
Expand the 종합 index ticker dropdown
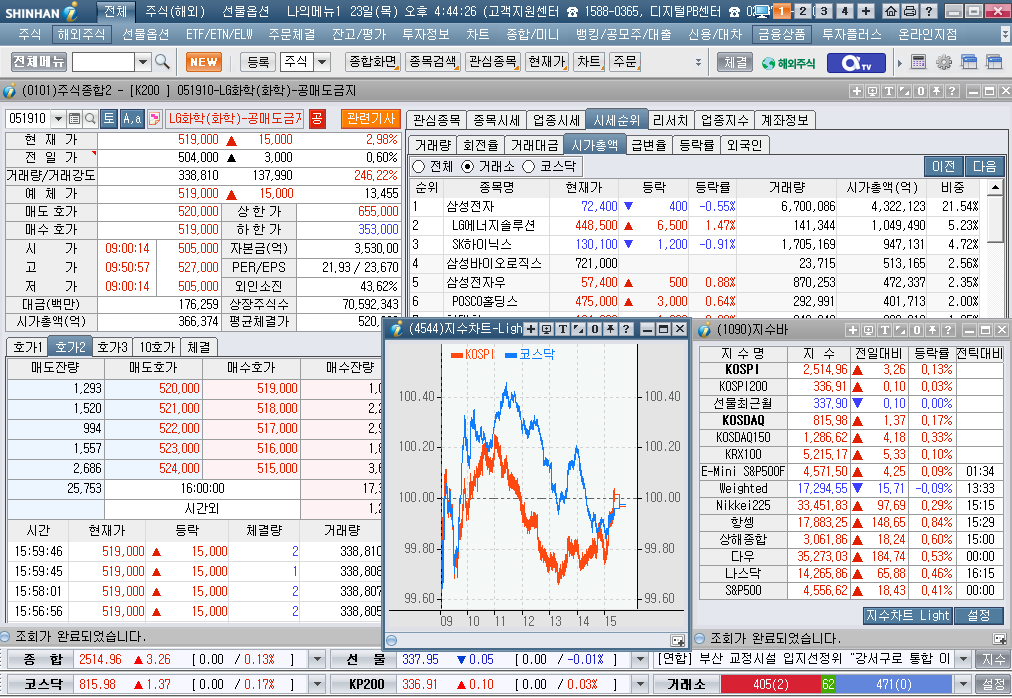(x=317, y=659)
